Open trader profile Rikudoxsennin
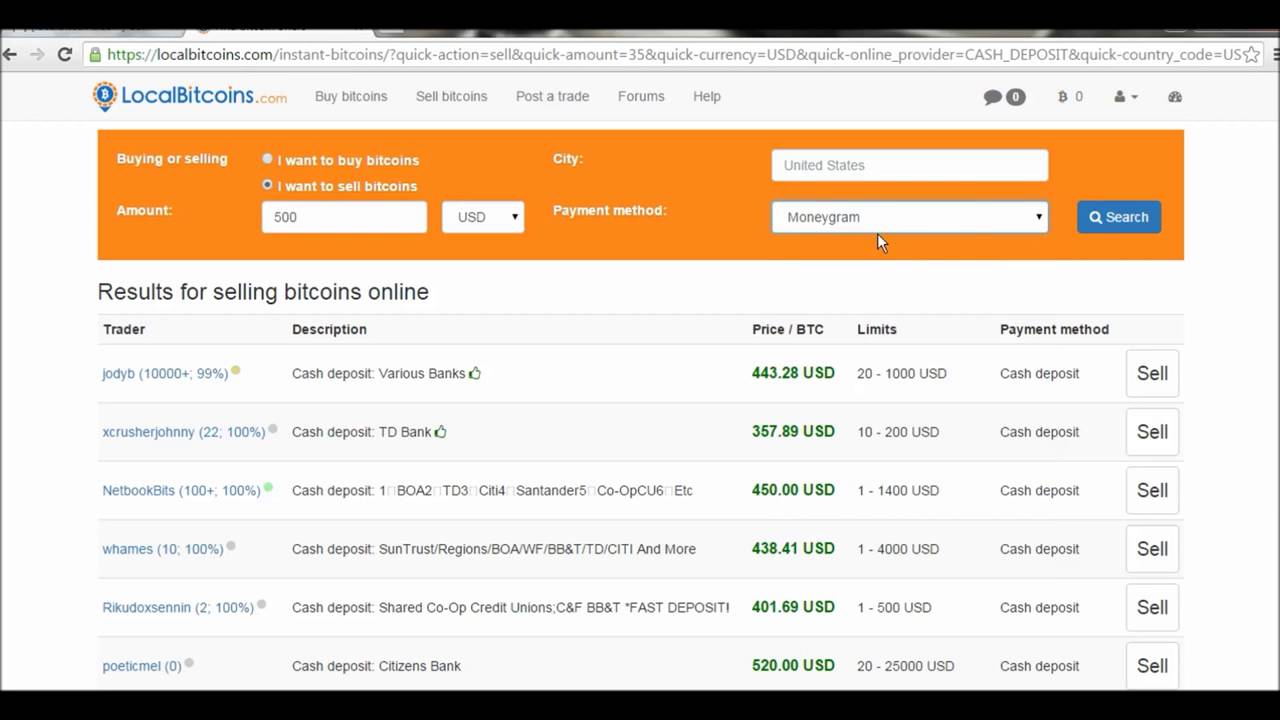 point(178,608)
